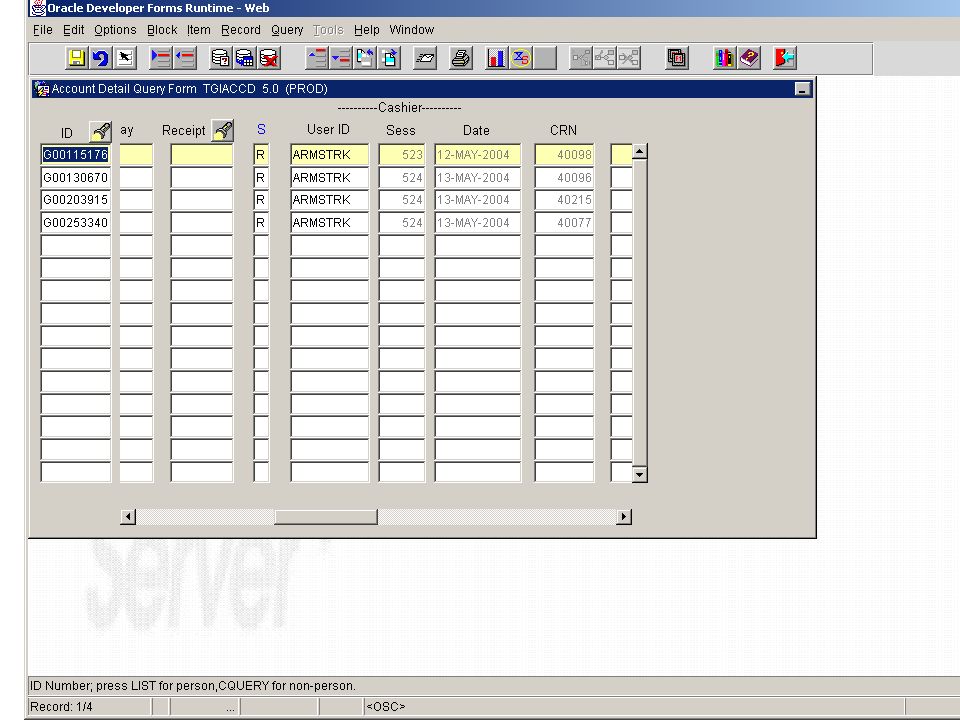Screen dimensions: 960x720
Task: Click the Previous Block toolbar icon
Action: tap(365, 58)
